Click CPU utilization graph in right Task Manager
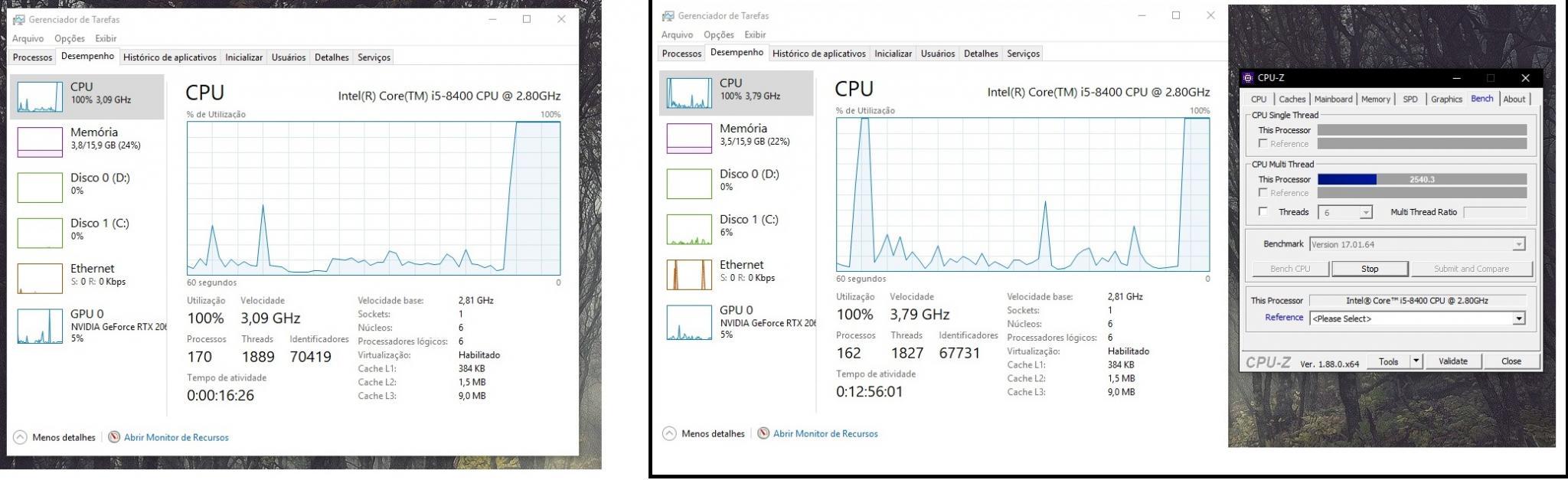 click(x=1023, y=194)
